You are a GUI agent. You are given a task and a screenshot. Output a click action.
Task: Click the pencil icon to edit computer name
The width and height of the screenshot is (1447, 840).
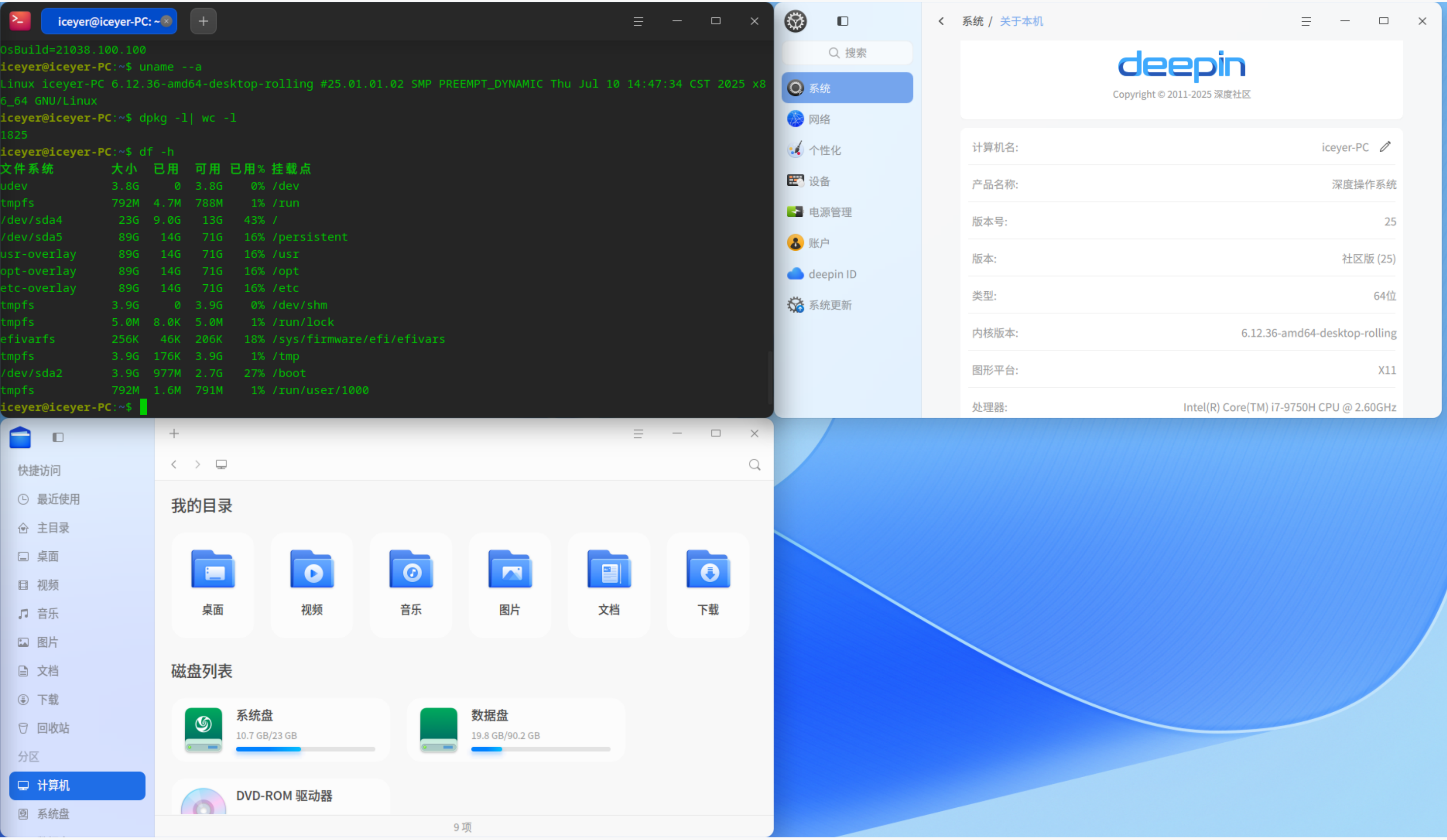(1385, 147)
